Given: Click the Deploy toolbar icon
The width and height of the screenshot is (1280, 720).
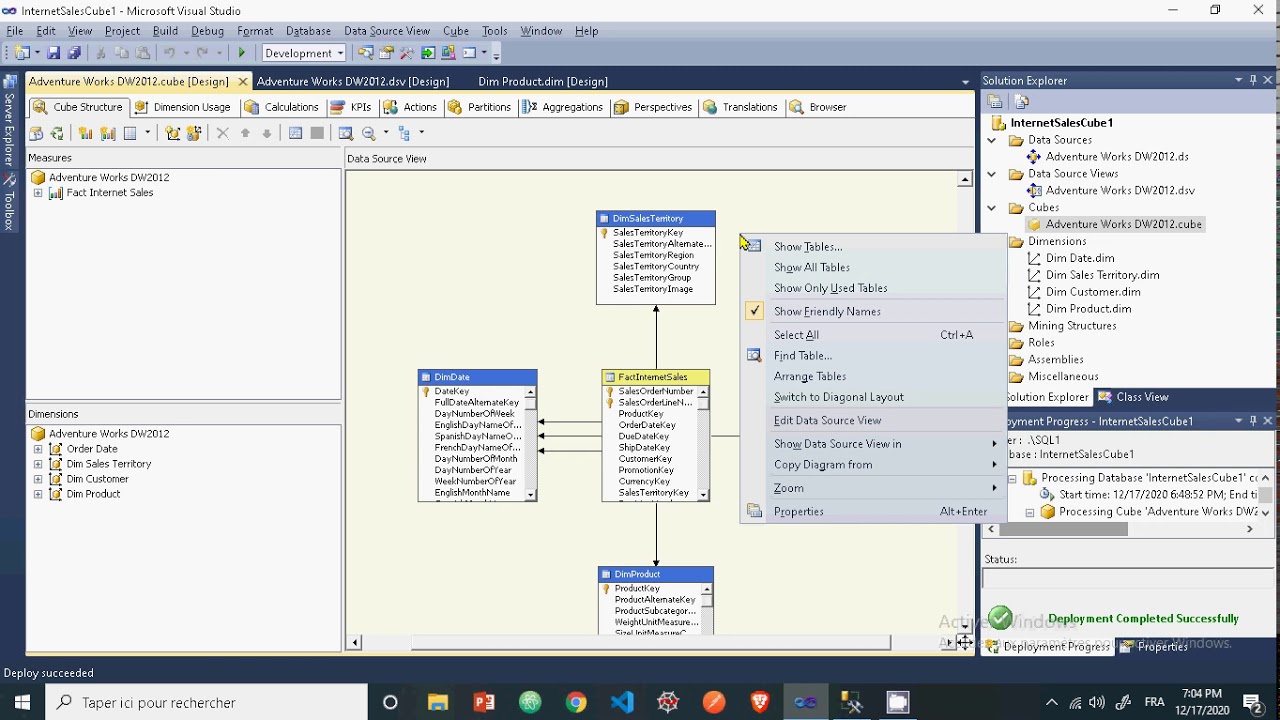Looking at the screenshot, I should click(428, 53).
